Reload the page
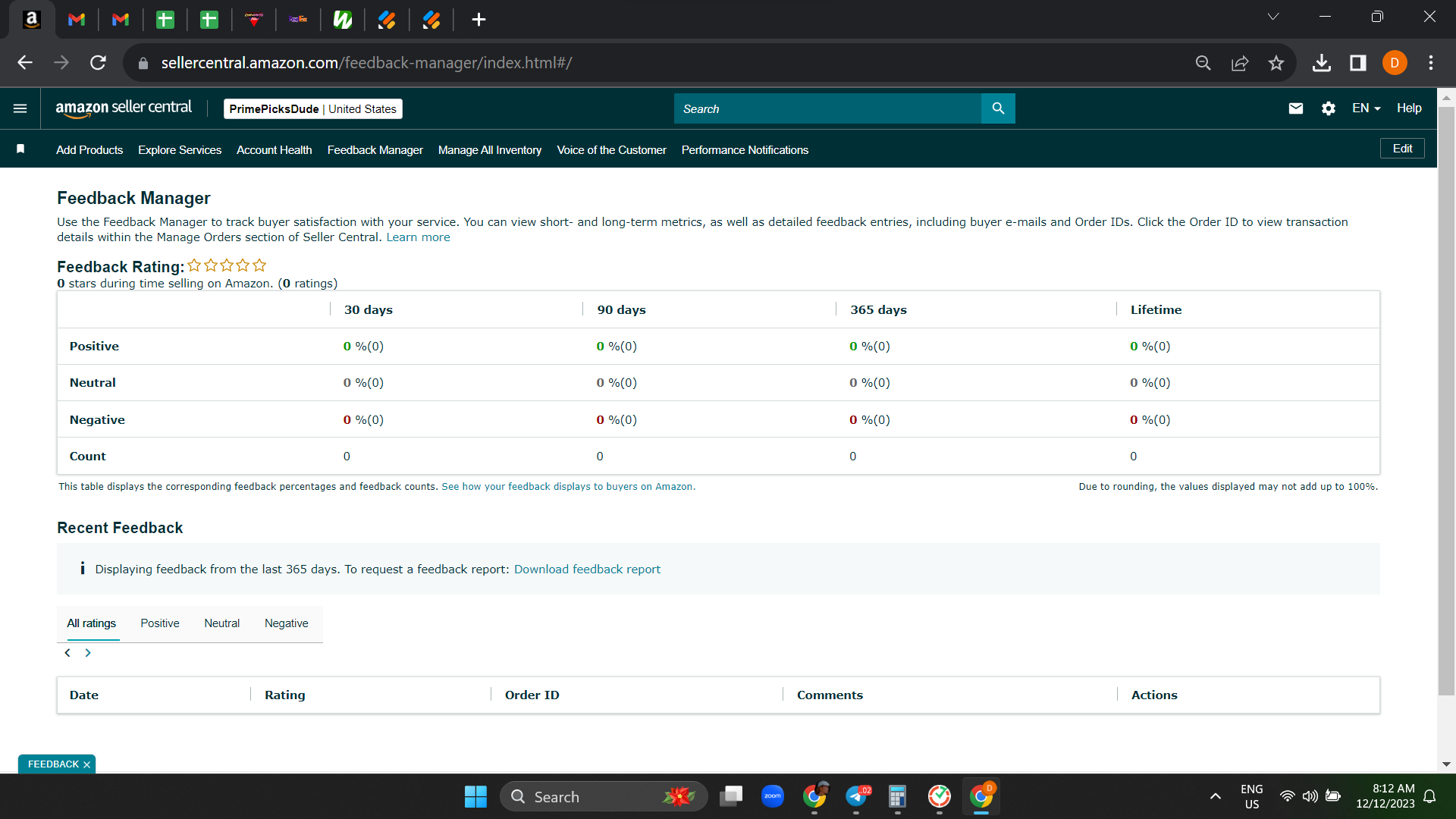 click(98, 63)
